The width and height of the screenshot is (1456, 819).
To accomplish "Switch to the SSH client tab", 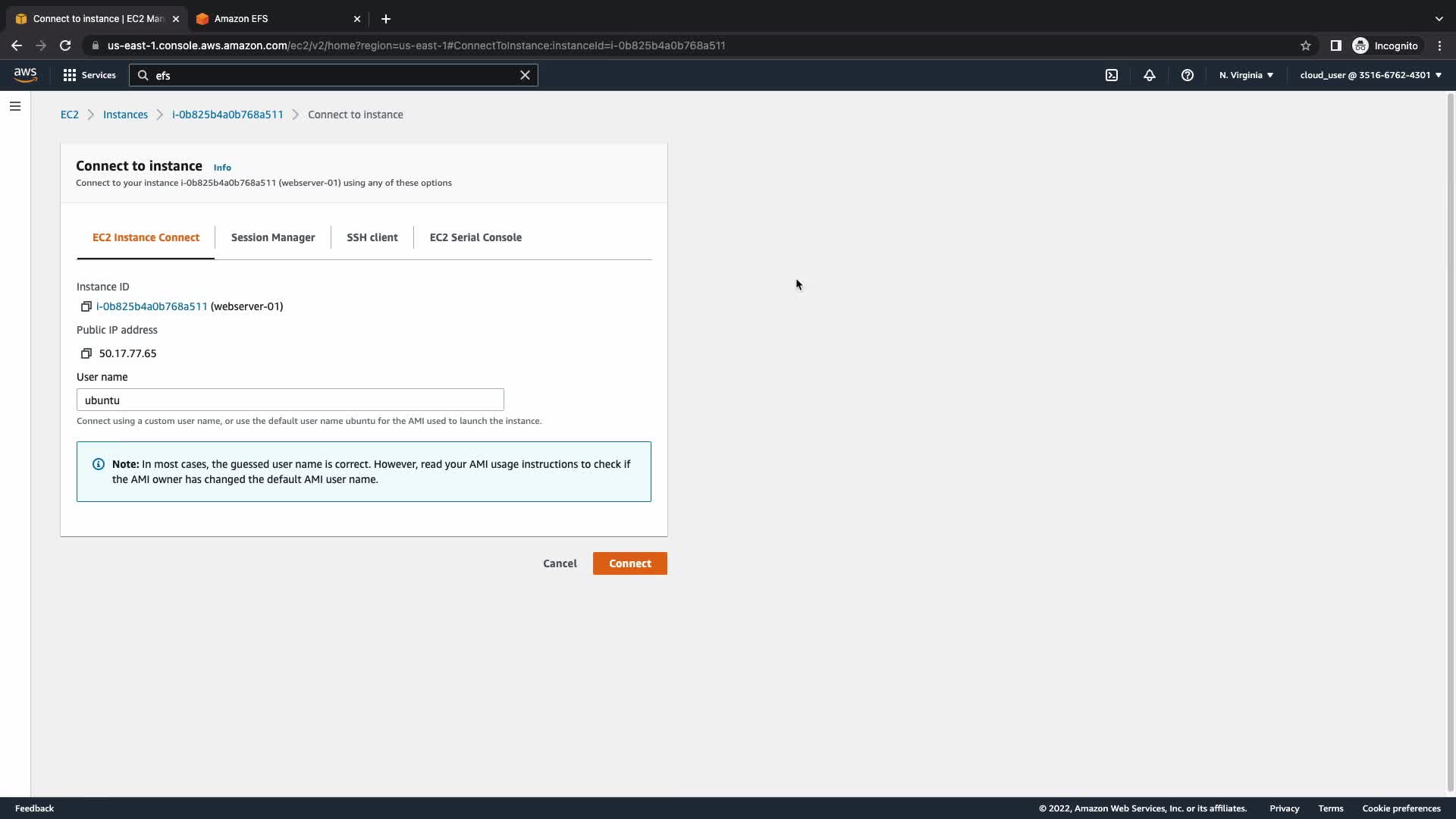I will pos(372,237).
